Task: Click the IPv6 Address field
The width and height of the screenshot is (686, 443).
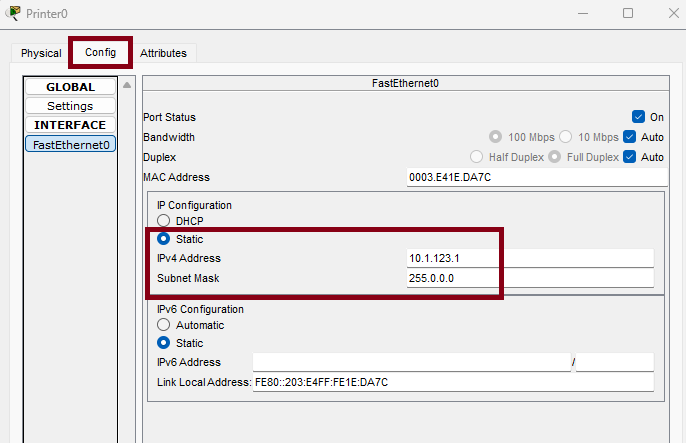Action: click(412, 362)
